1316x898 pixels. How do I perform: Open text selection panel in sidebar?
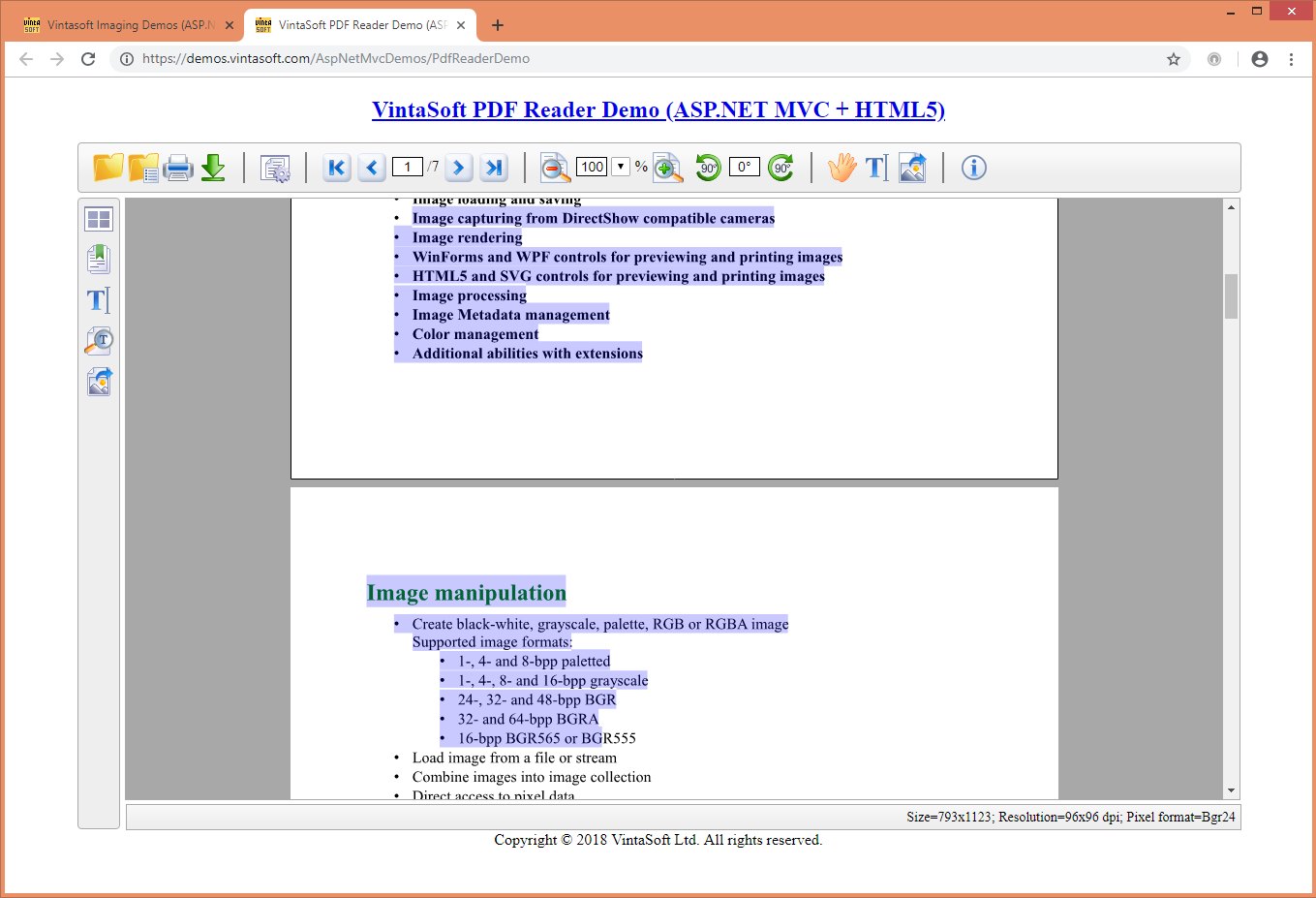99,300
